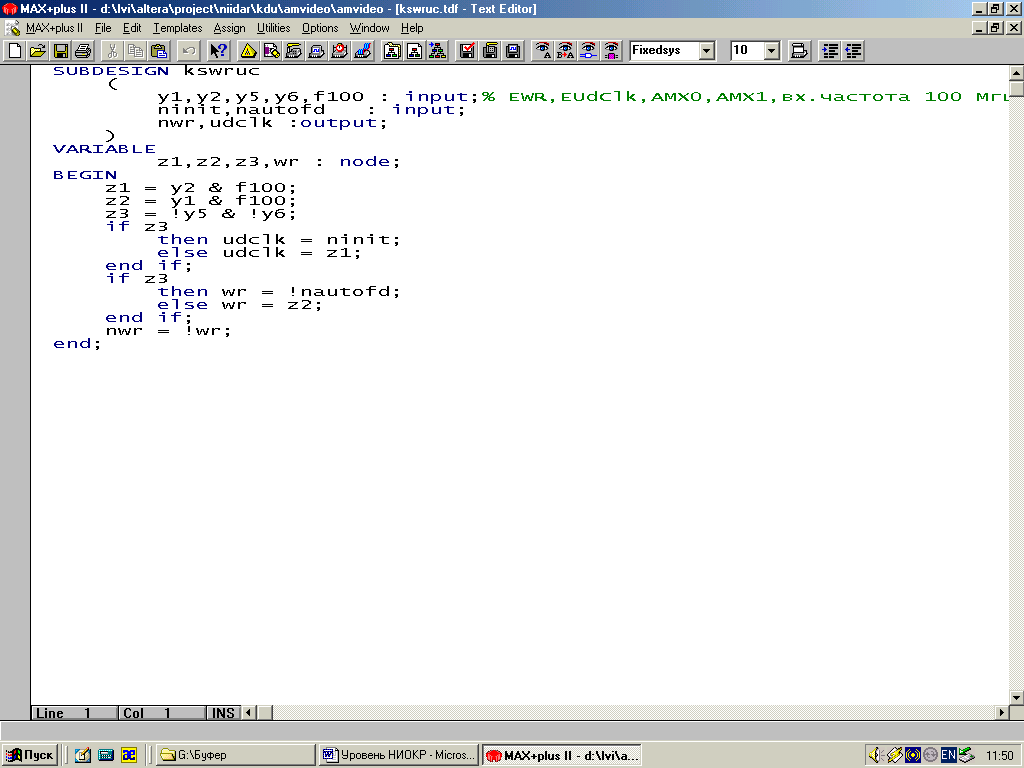This screenshot has height=768, width=1024.
Task: Open the Templates menu
Action: pyautogui.click(x=178, y=28)
